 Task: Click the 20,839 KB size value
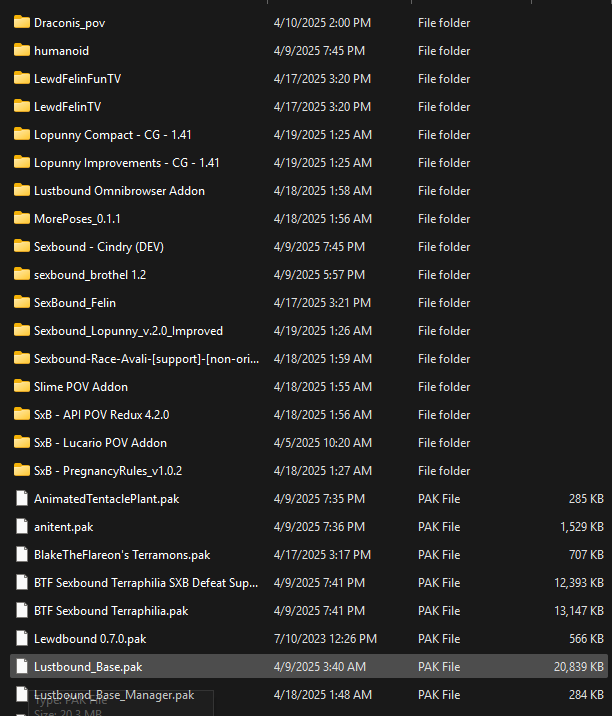tap(579, 667)
